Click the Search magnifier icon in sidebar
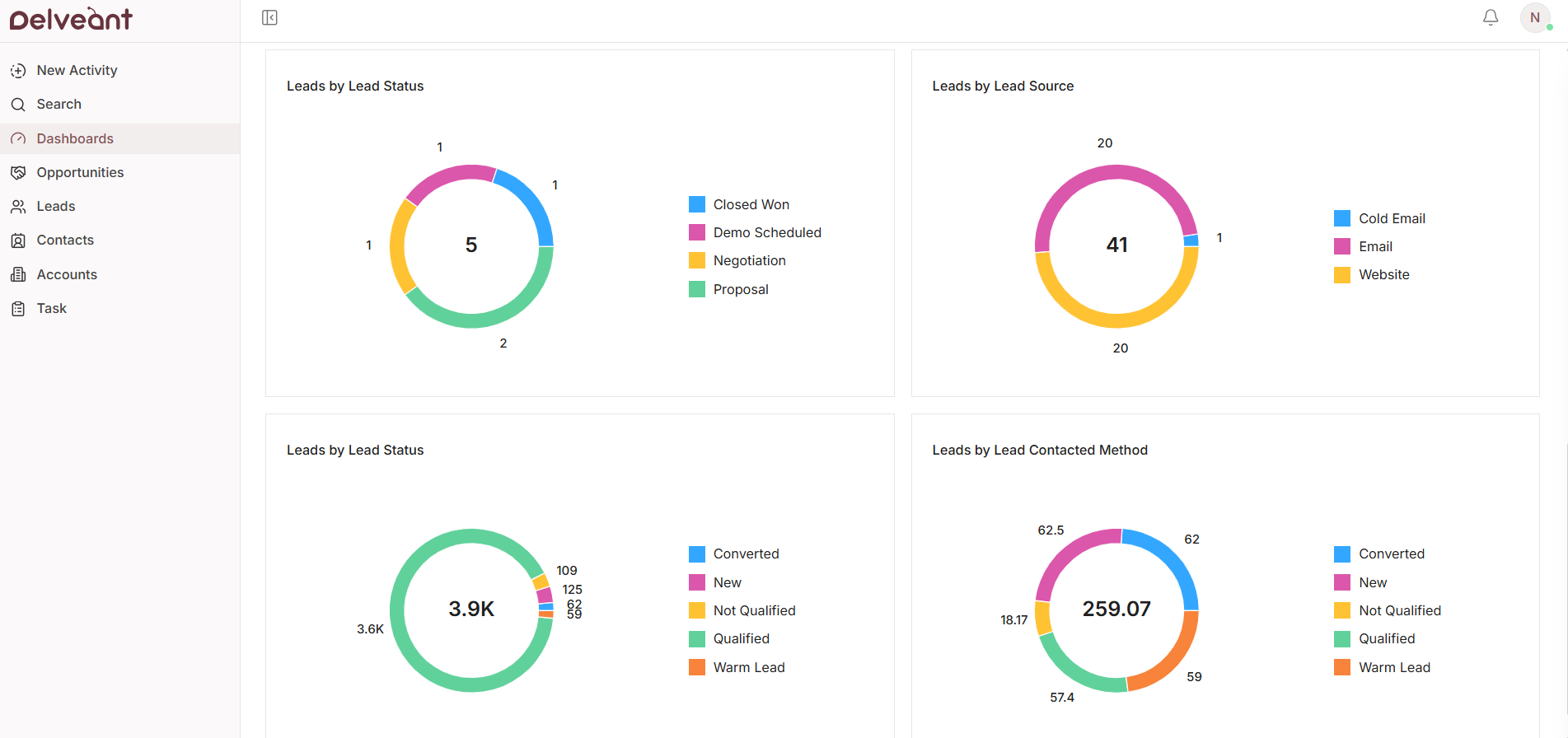This screenshot has height=738, width=1568. coord(18,105)
